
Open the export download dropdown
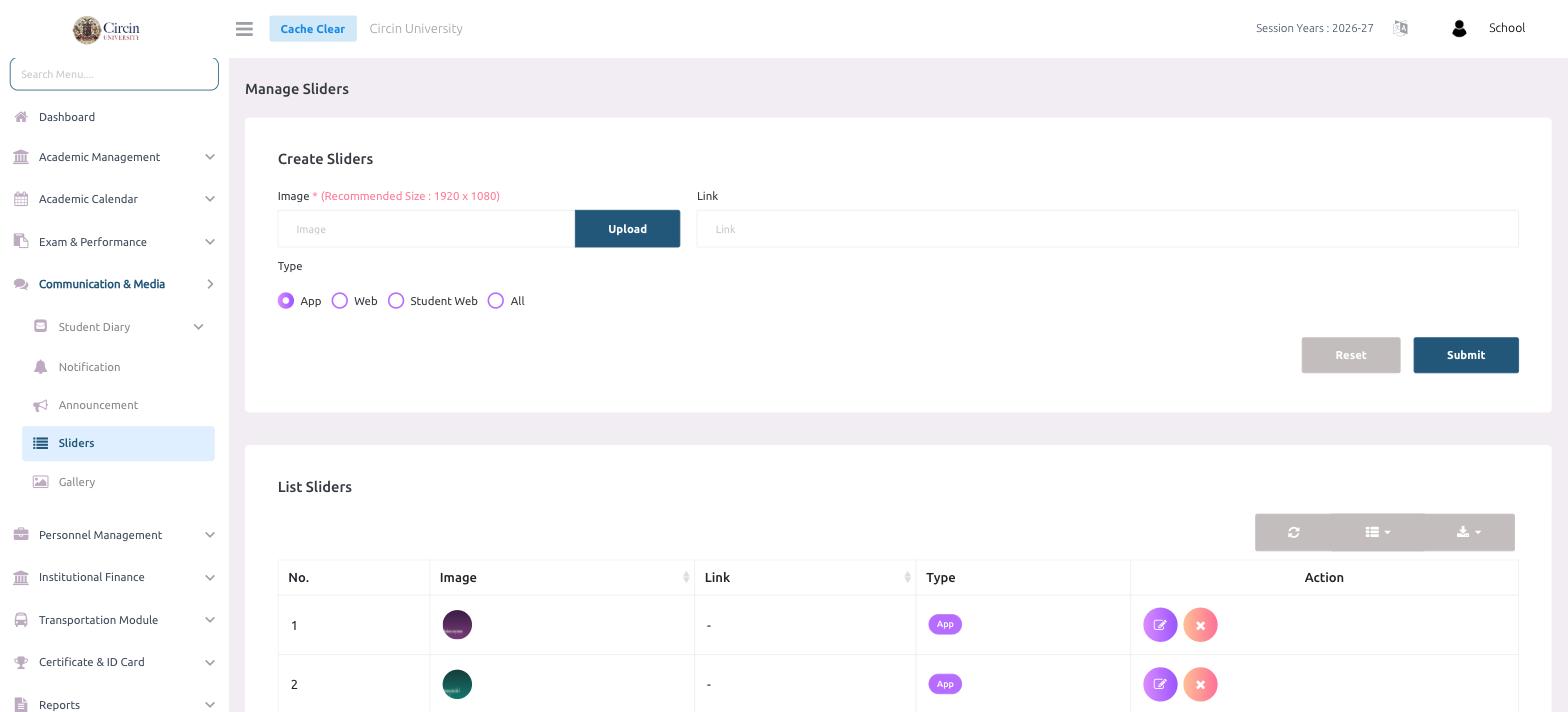click(1469, 532)
